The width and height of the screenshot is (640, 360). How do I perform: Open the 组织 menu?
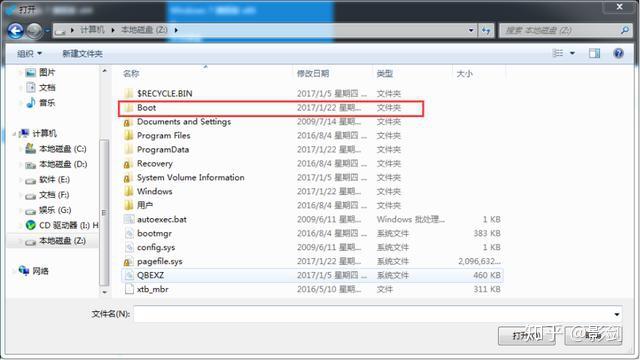(x=29, y=53)
